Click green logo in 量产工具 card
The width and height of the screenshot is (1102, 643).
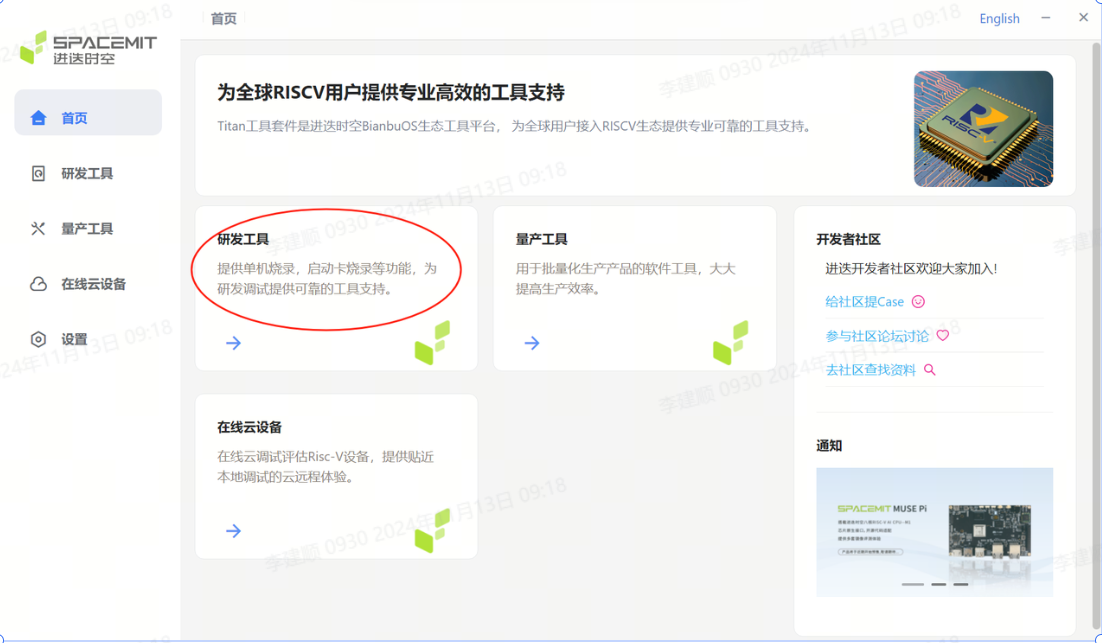731,343
